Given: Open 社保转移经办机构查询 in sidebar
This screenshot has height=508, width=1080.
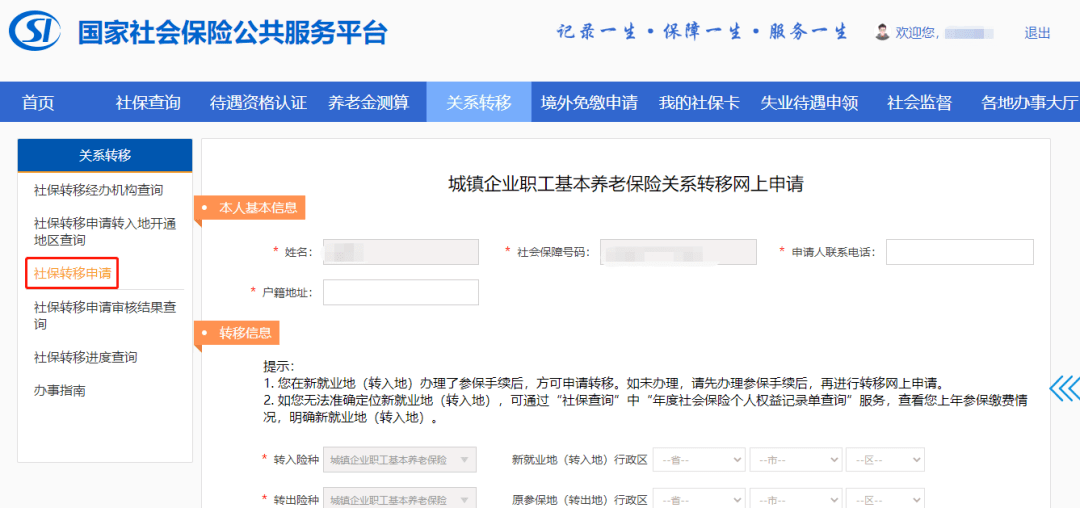Looking at the screenshot, I should [x=98, y=190].
